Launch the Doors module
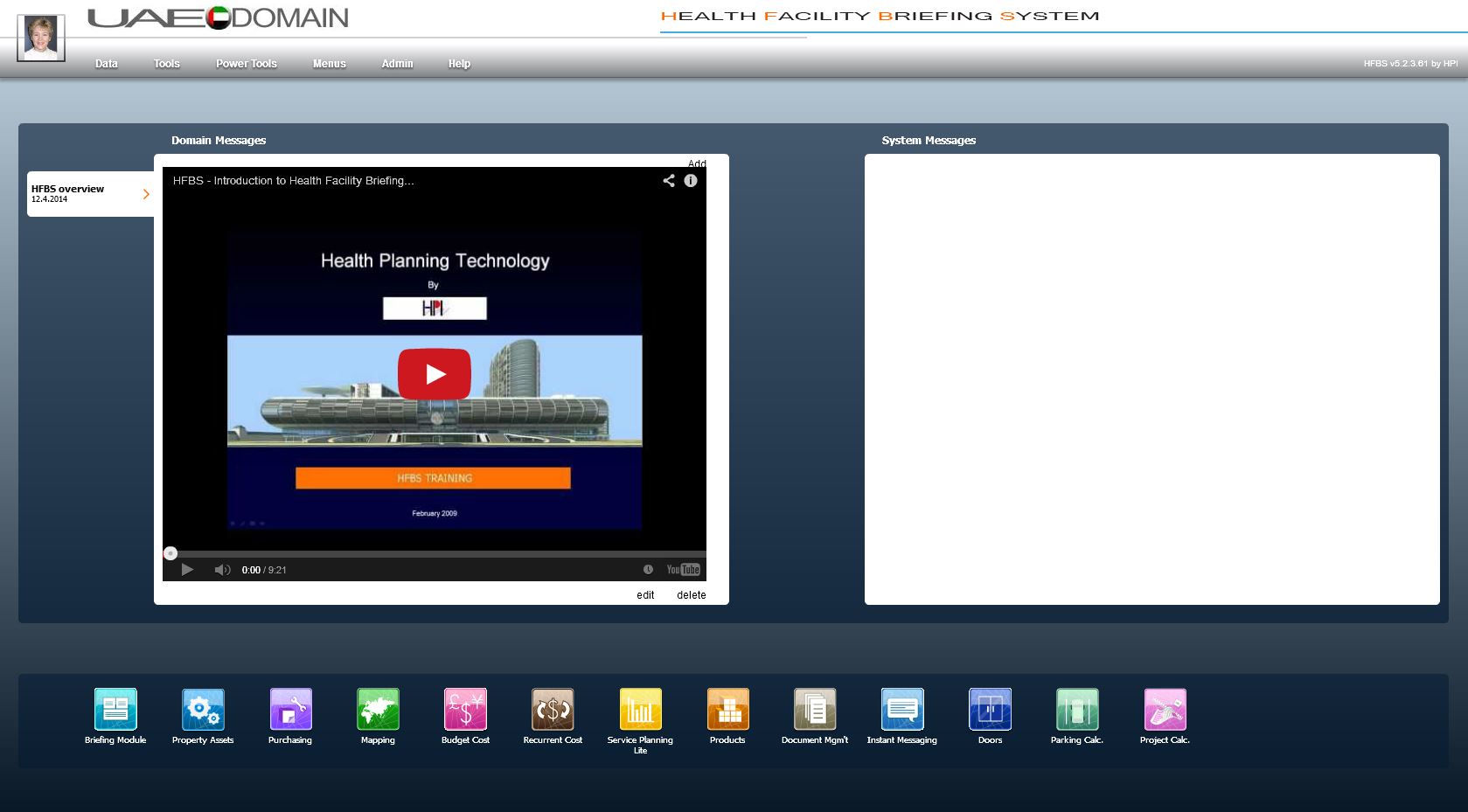Viewport: 1468px width, 812px height. coord(990,709)
